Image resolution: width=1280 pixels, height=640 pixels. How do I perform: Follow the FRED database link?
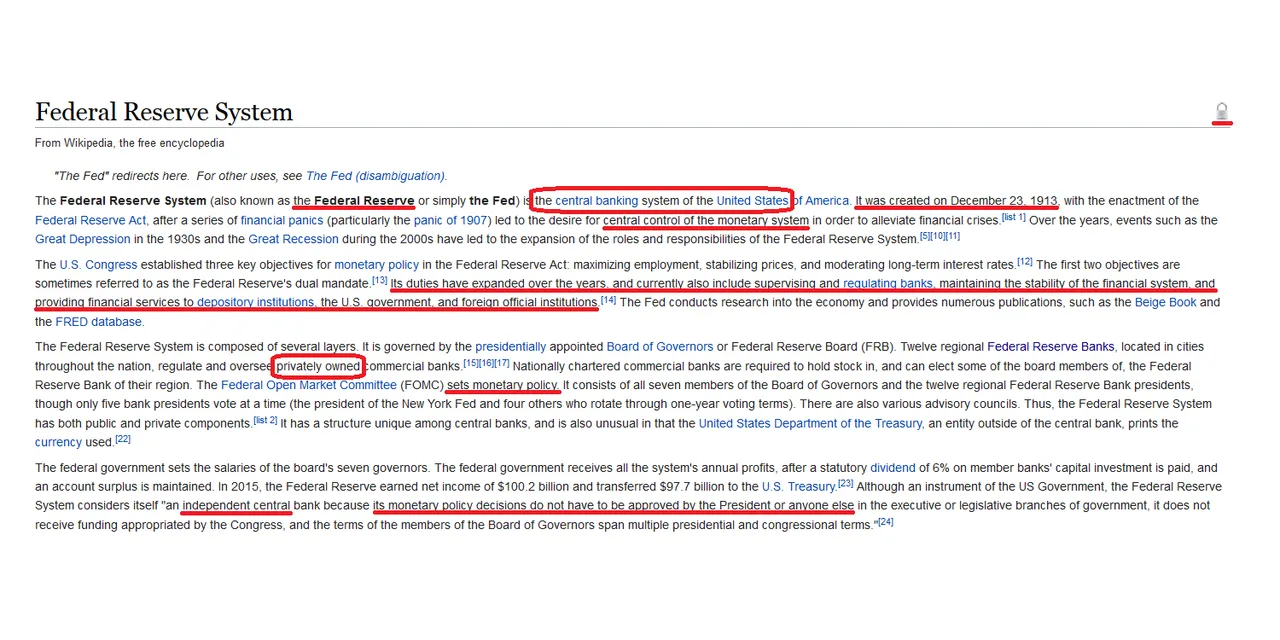[x=99, y=322]
